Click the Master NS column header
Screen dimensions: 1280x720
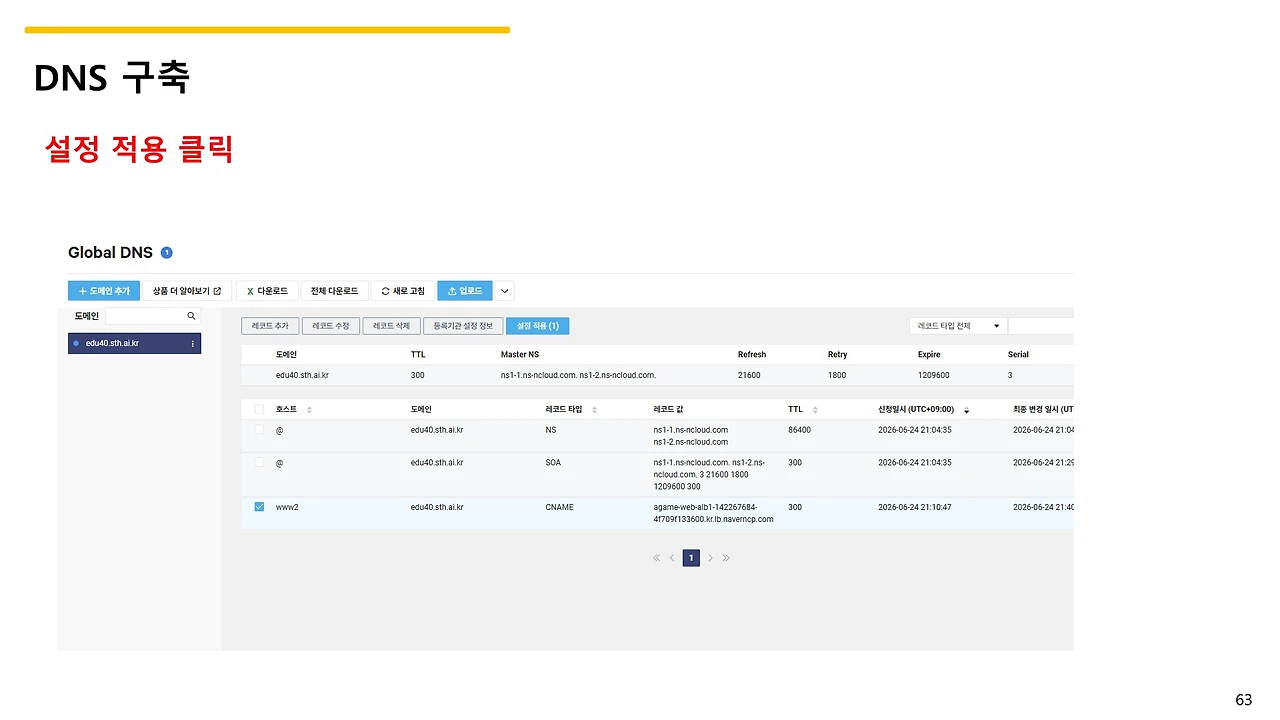[x=520, y=355]
